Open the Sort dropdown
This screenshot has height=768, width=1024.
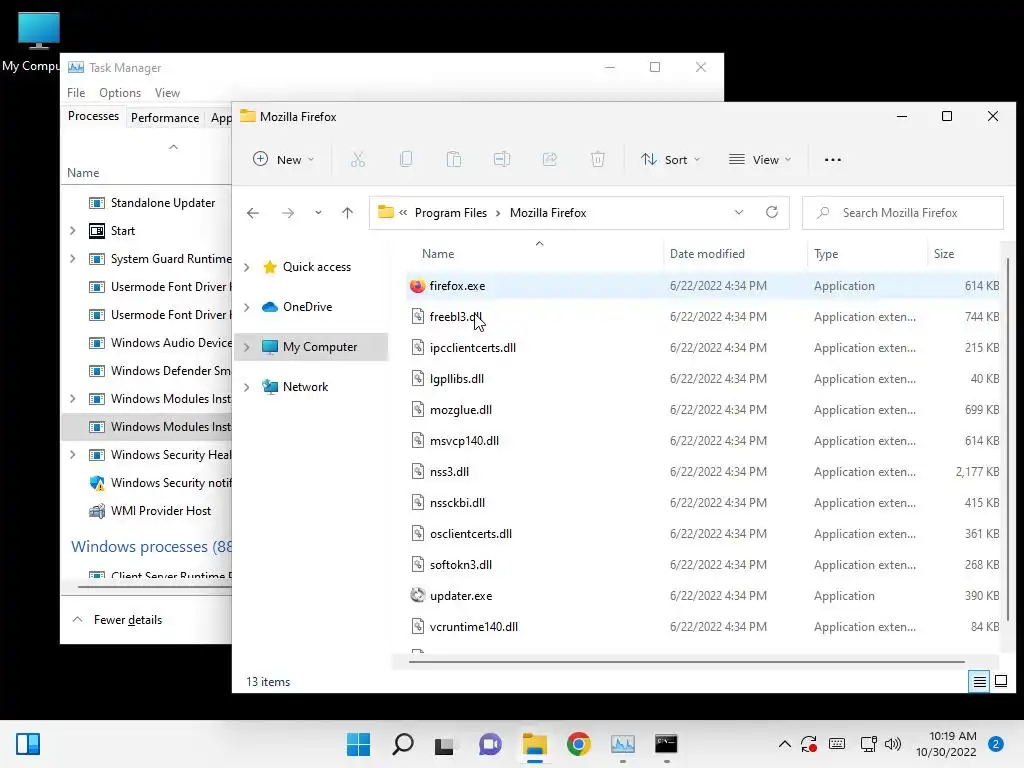670,159
